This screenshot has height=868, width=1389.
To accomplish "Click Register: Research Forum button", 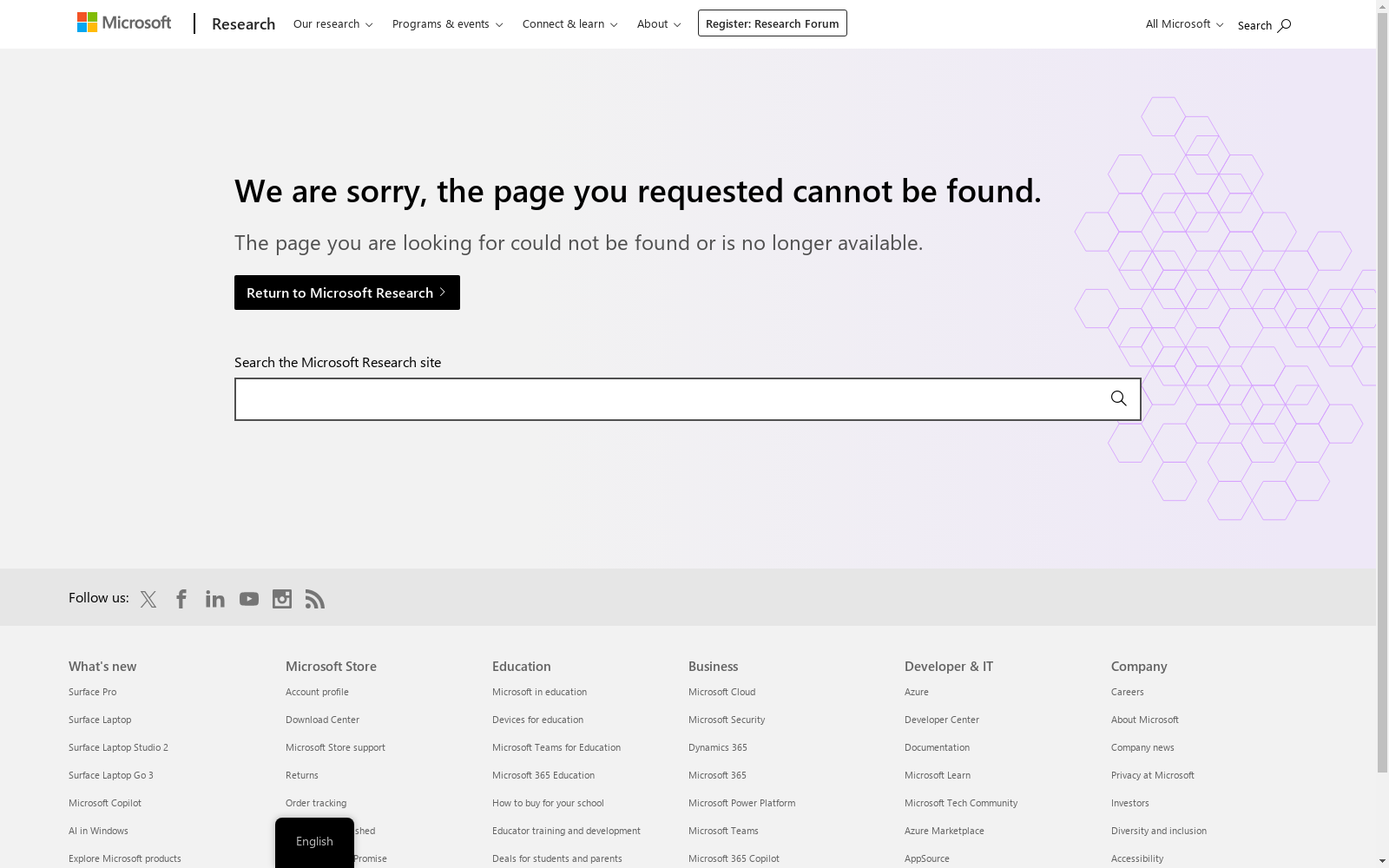I will pos(773,23).
